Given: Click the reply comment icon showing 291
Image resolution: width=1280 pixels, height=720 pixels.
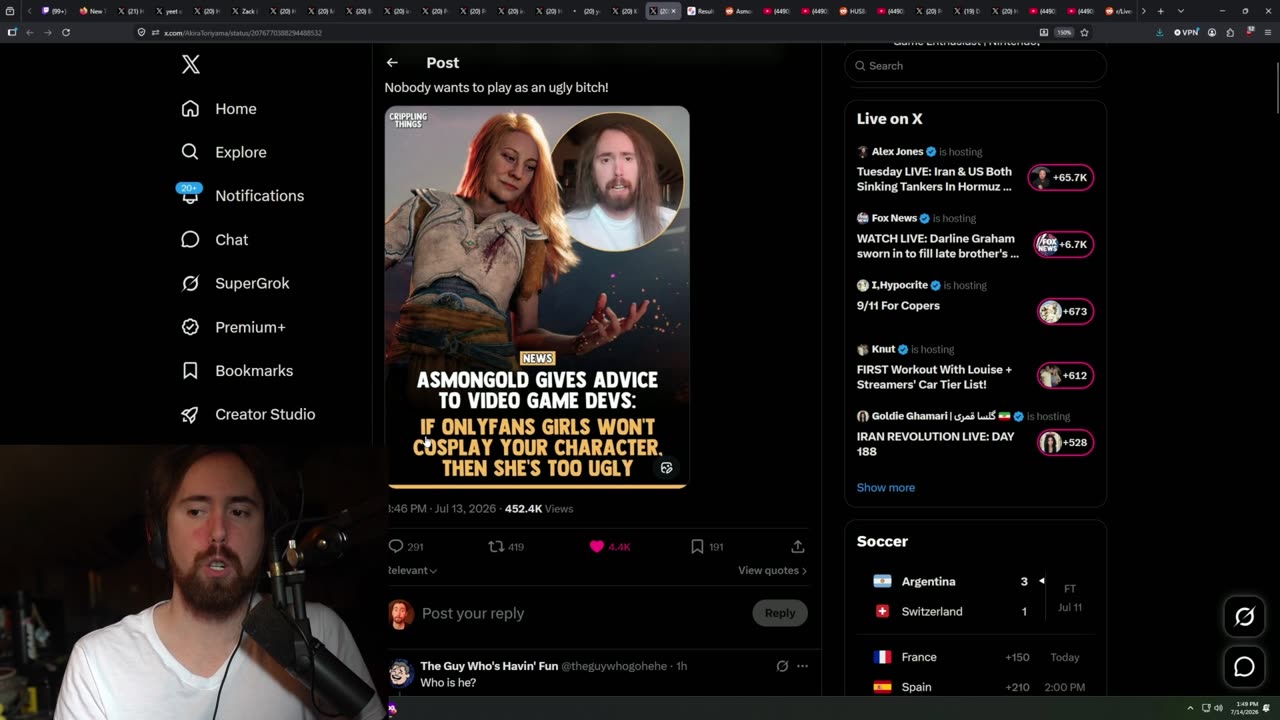Looking at the screenshot, I should click(396, 546).
